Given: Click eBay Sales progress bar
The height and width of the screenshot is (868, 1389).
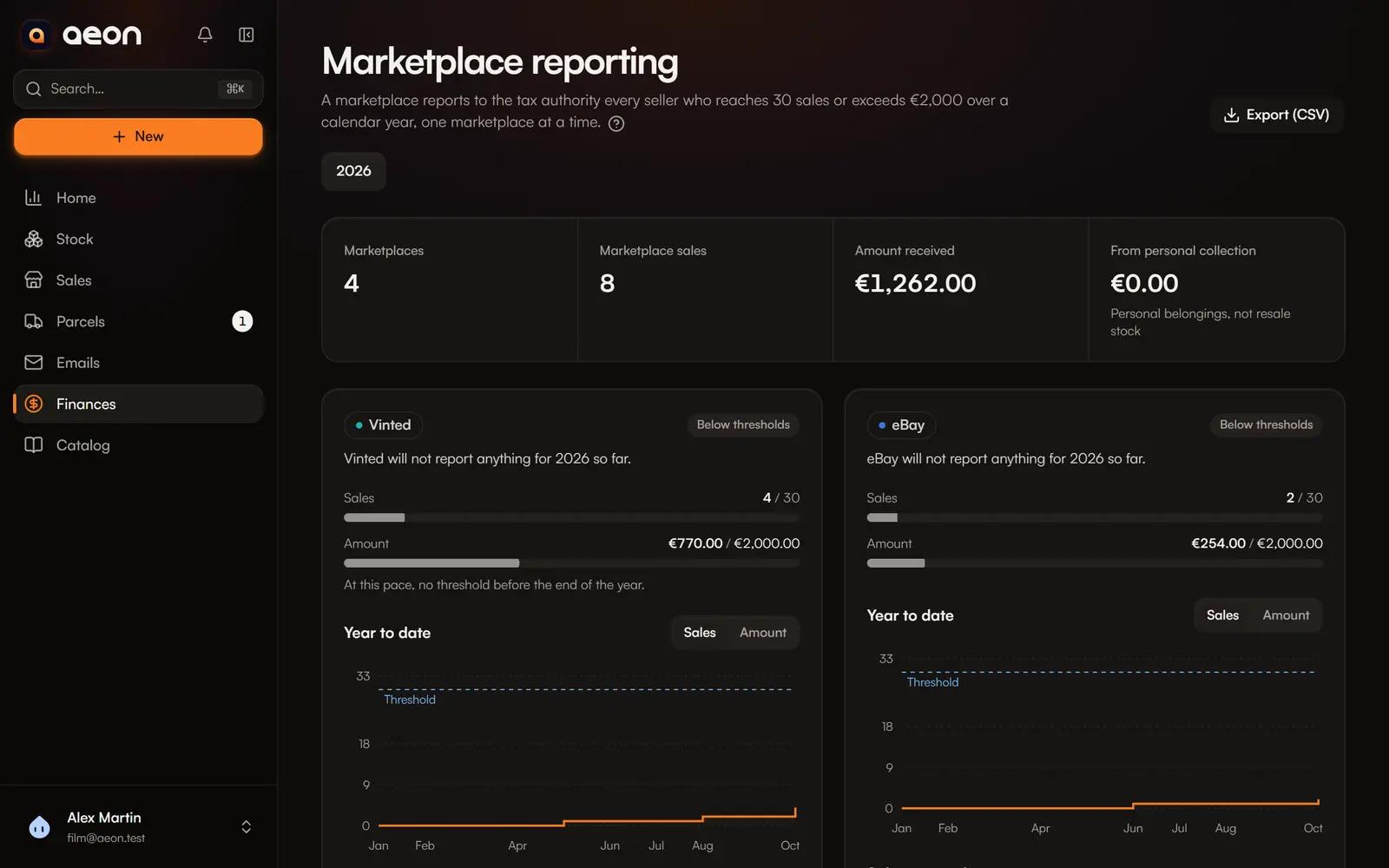Looking at the screenshot, I should coord(1095,517).
